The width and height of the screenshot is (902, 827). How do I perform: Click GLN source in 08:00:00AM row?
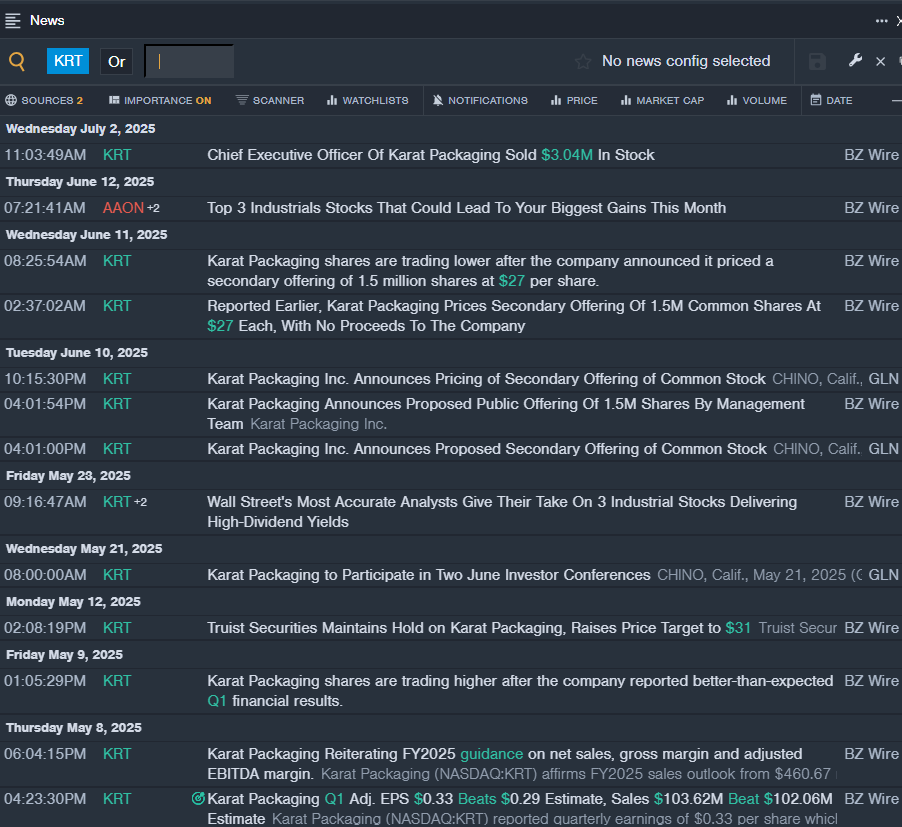[x=883, y=575]
